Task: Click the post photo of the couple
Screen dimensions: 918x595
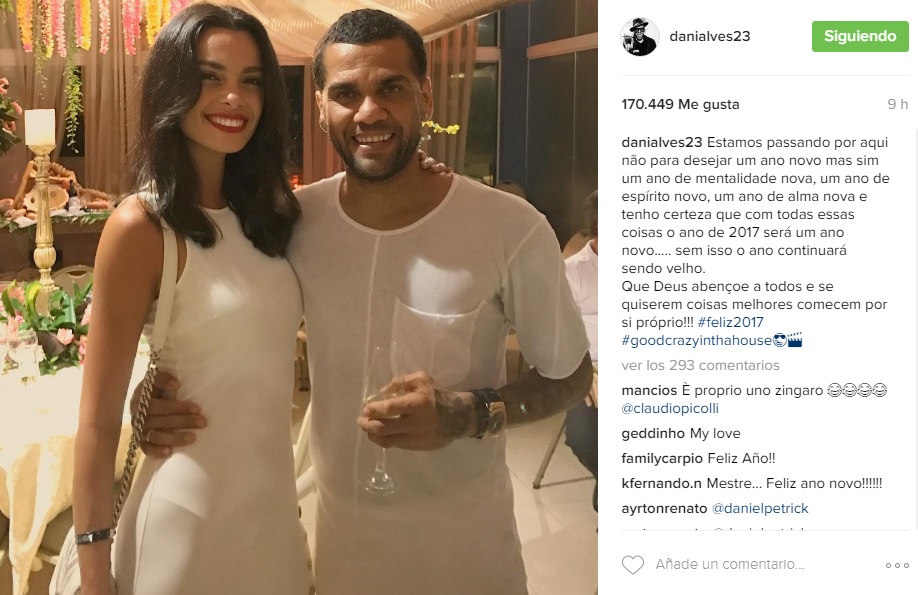Action: pos(299,298)
